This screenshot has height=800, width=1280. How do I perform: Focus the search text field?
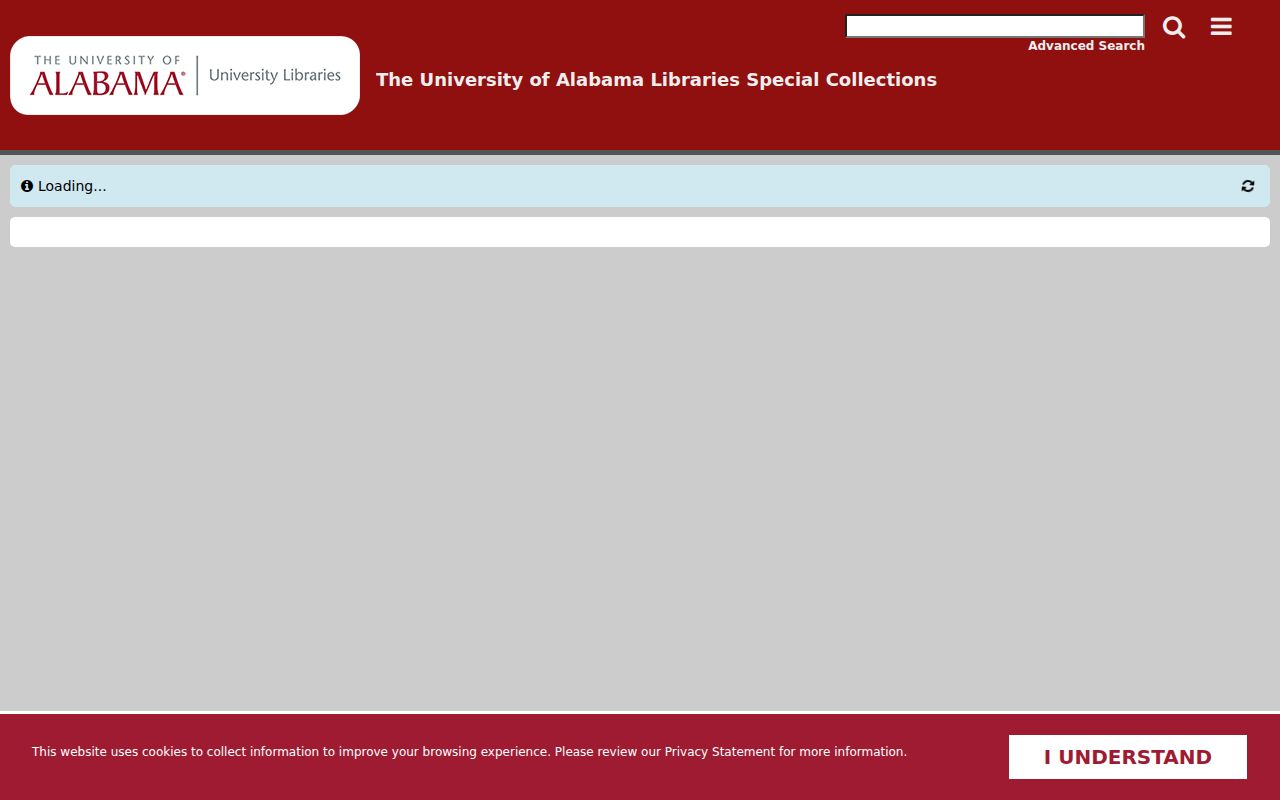pyautogui.click(x=995, y=26)
